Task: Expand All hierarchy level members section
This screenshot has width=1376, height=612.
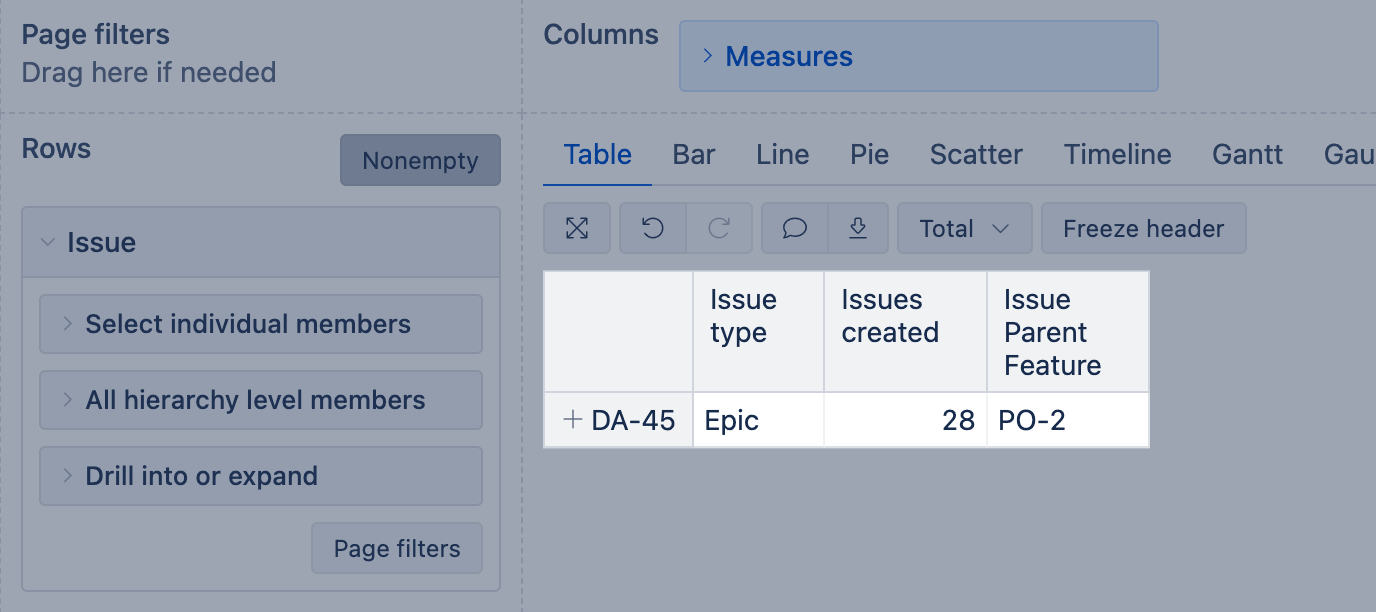Action: pyautogui.click(x=261, y=400)
